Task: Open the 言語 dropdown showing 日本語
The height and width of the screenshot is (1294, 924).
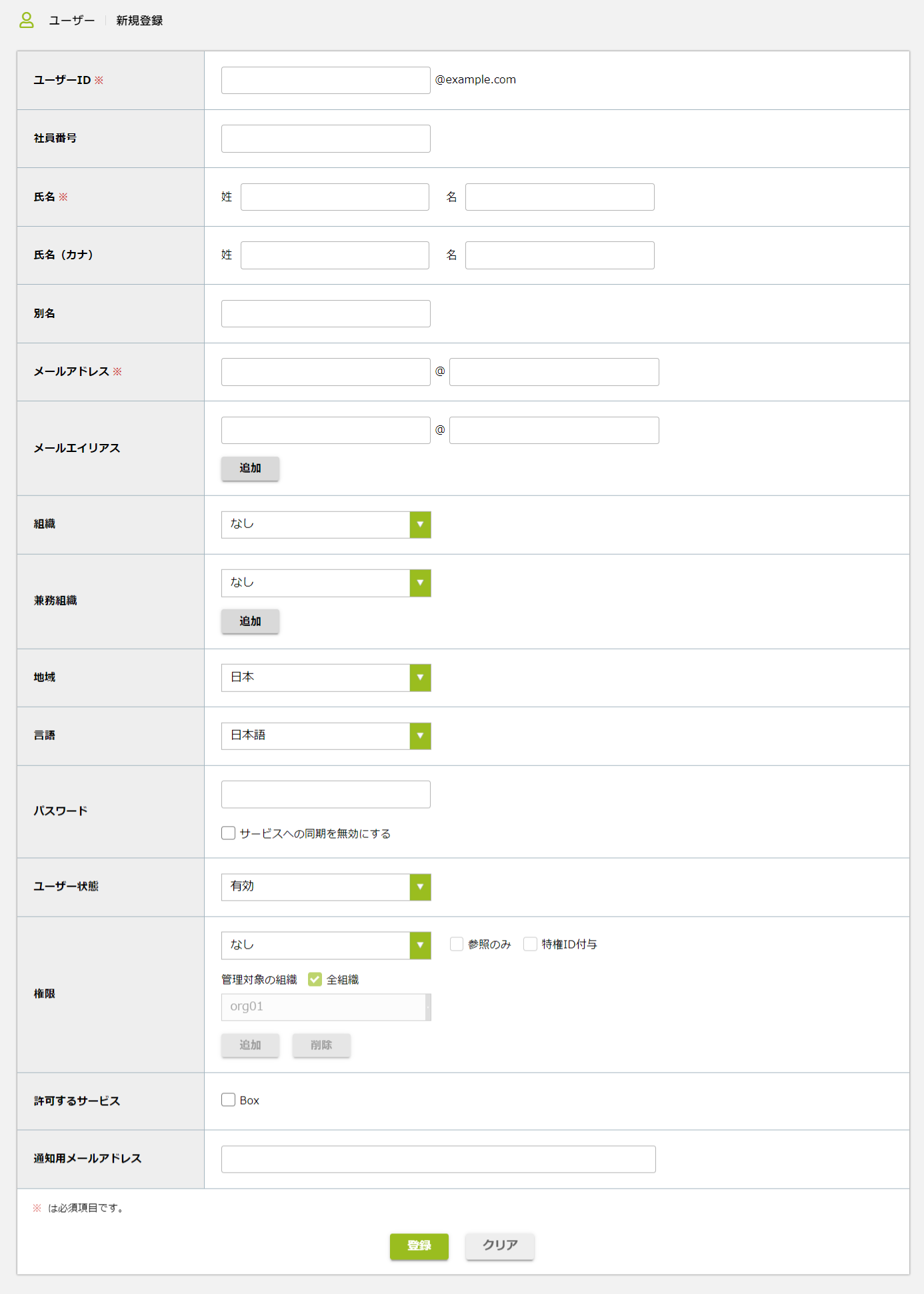Action: 326,736
